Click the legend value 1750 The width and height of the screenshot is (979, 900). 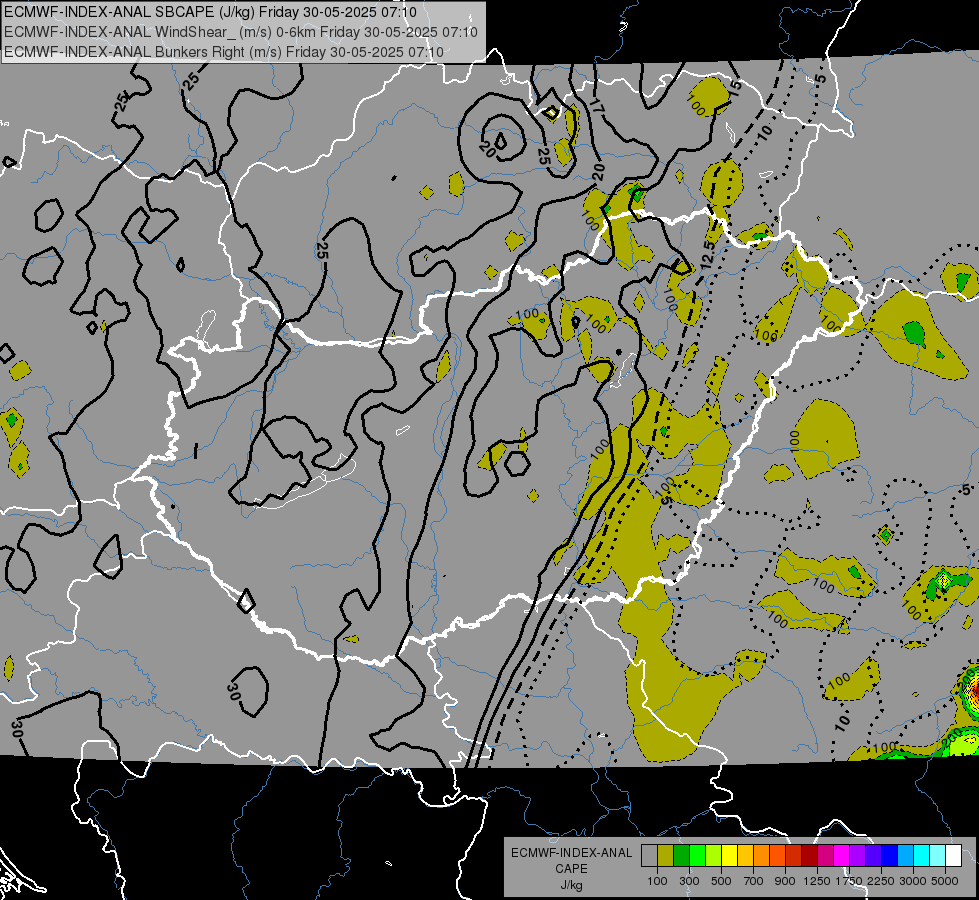849,881
